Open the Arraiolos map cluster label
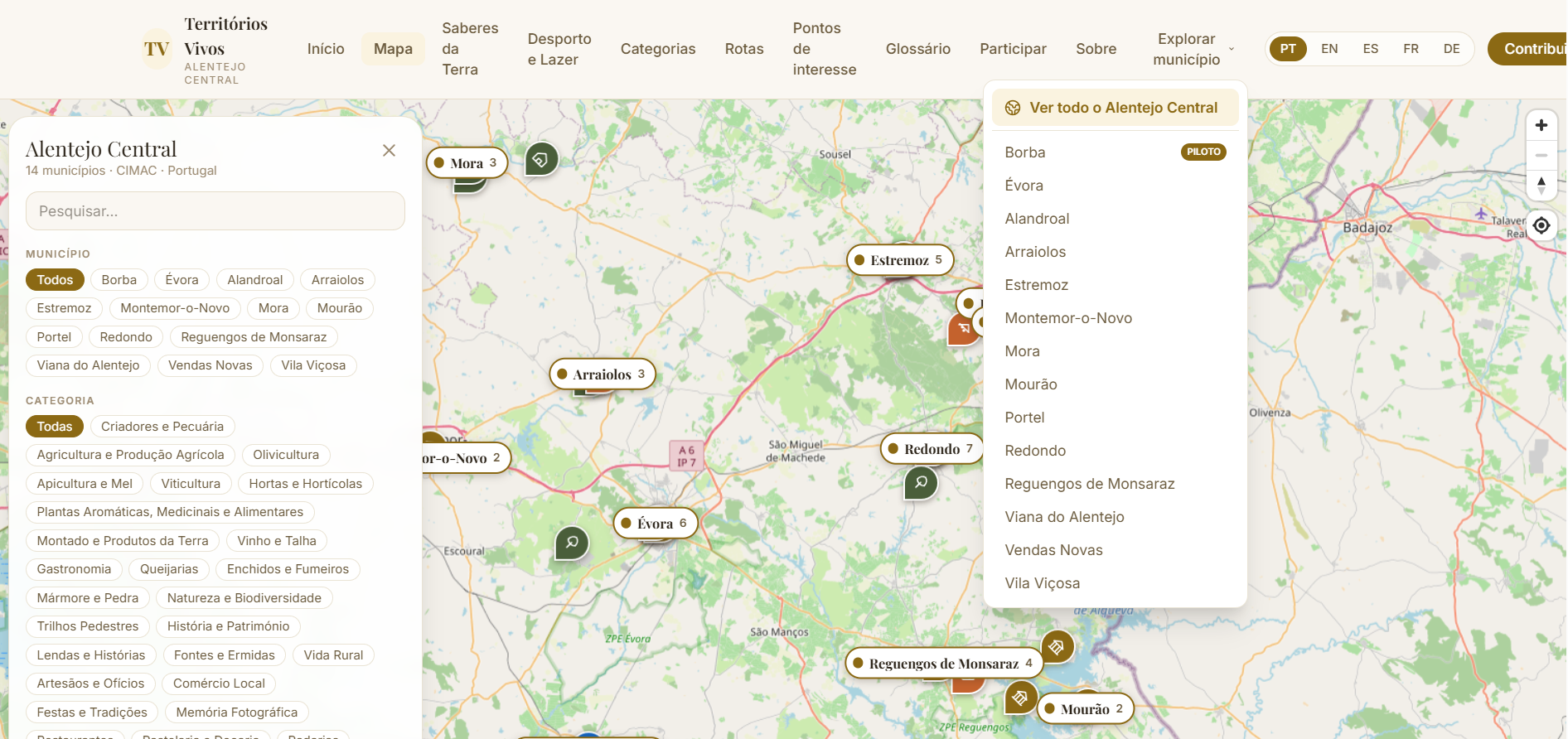1568x739 pixels. tap(603, 374)
